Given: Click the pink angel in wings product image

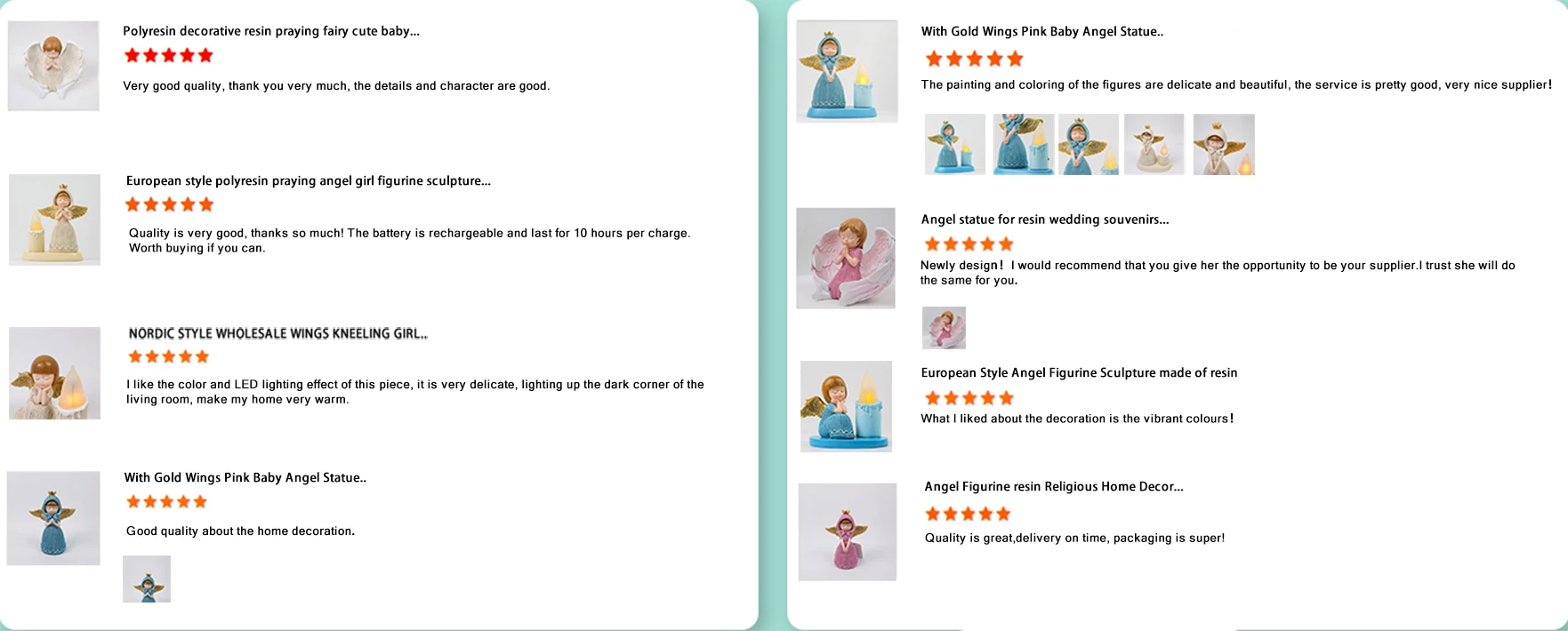Looking at the screenshot, I should [x=846, y=259].
